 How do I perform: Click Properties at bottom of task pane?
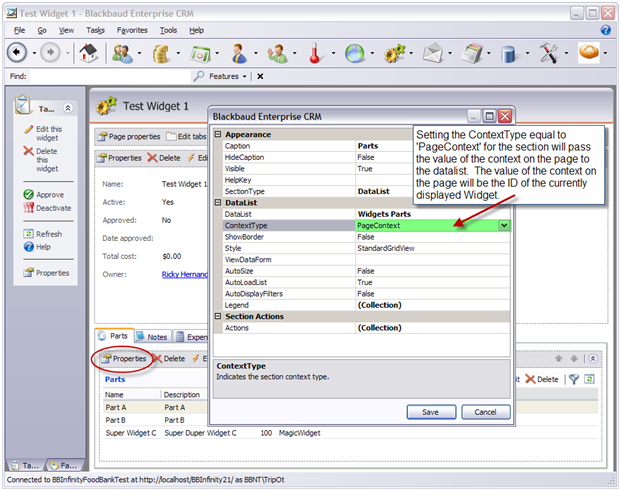click(46, 273)
